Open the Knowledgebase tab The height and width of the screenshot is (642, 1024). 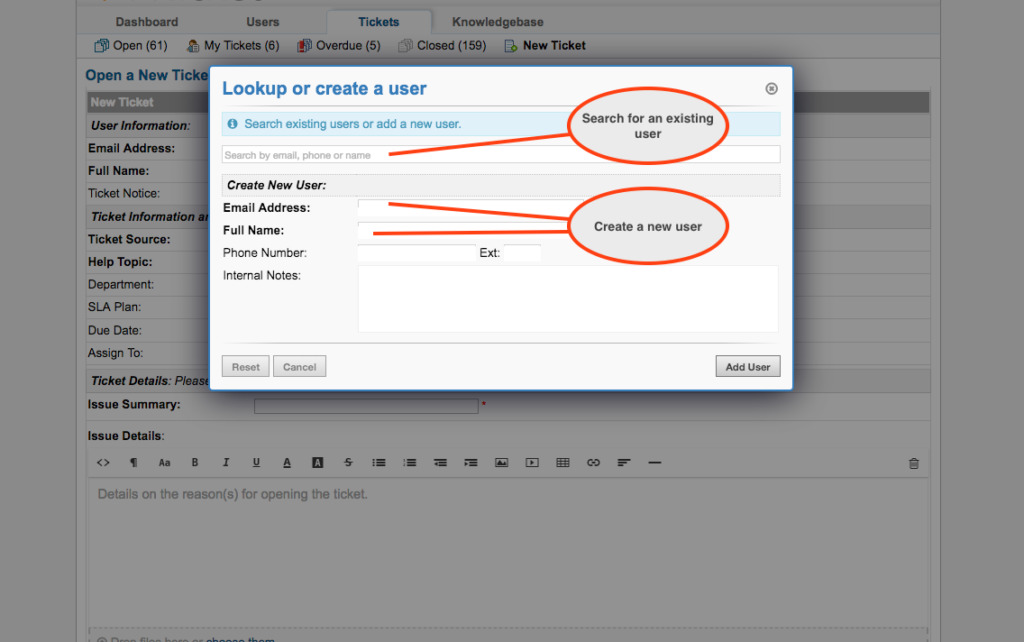498,22
